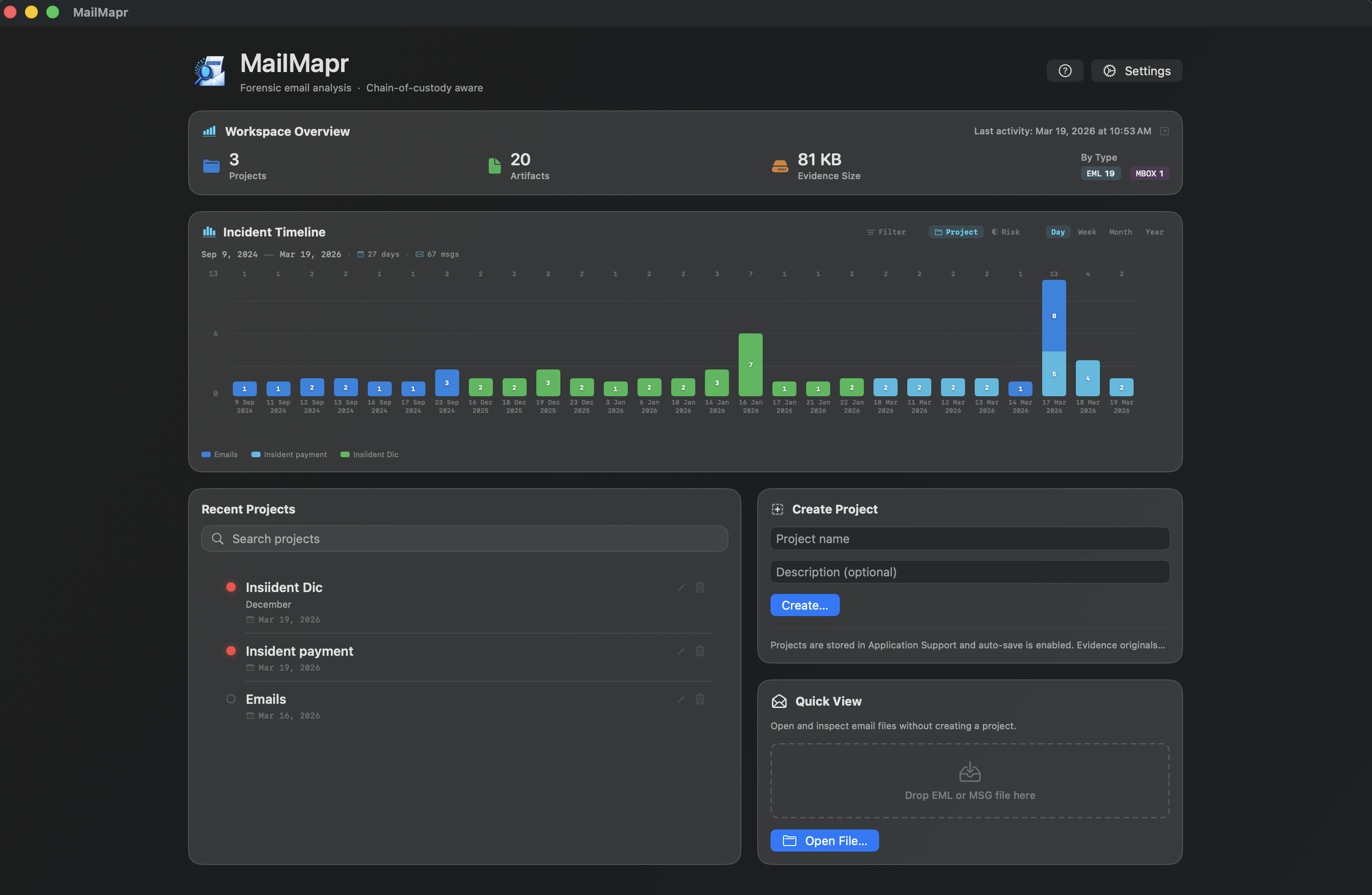The image size is (1372, 895).
Task: Open the Settings panel
Action: (x=1136, y=70)
